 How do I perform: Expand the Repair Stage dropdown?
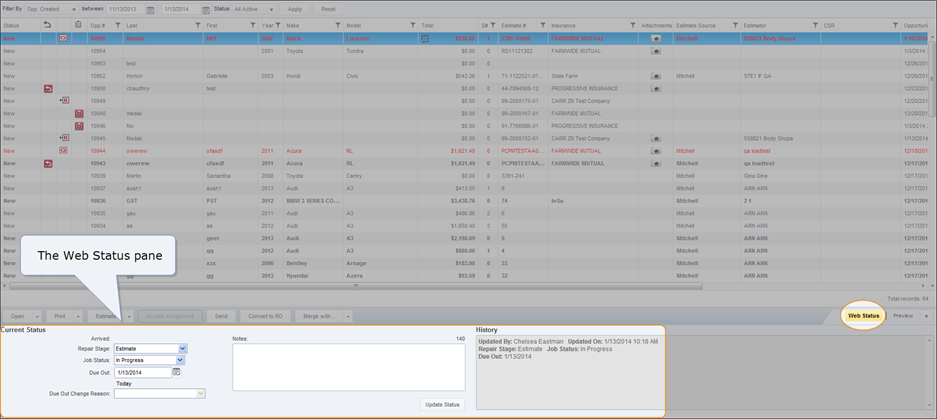(x=182, y=349)
